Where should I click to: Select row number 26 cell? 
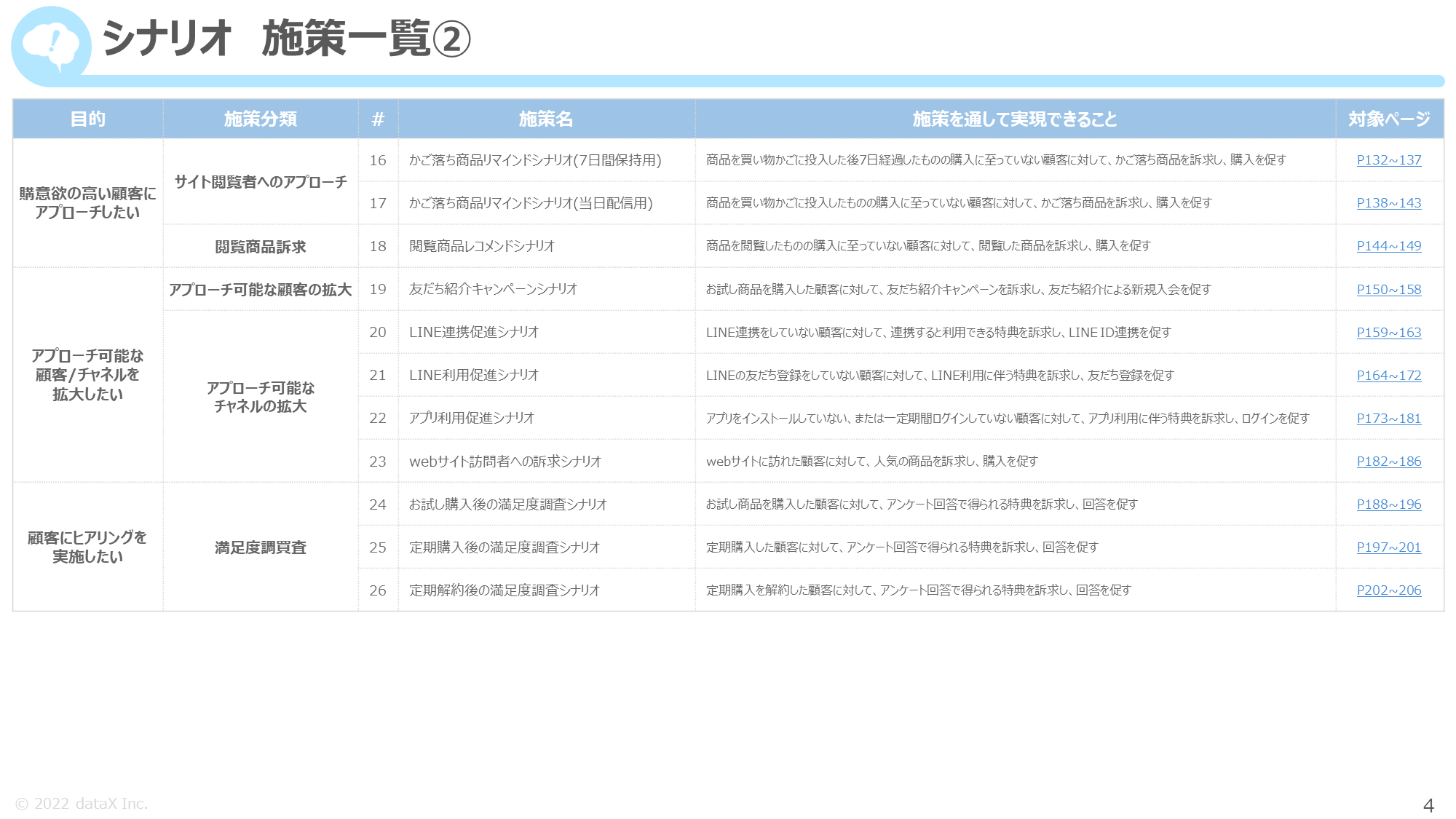coord(378,590)
